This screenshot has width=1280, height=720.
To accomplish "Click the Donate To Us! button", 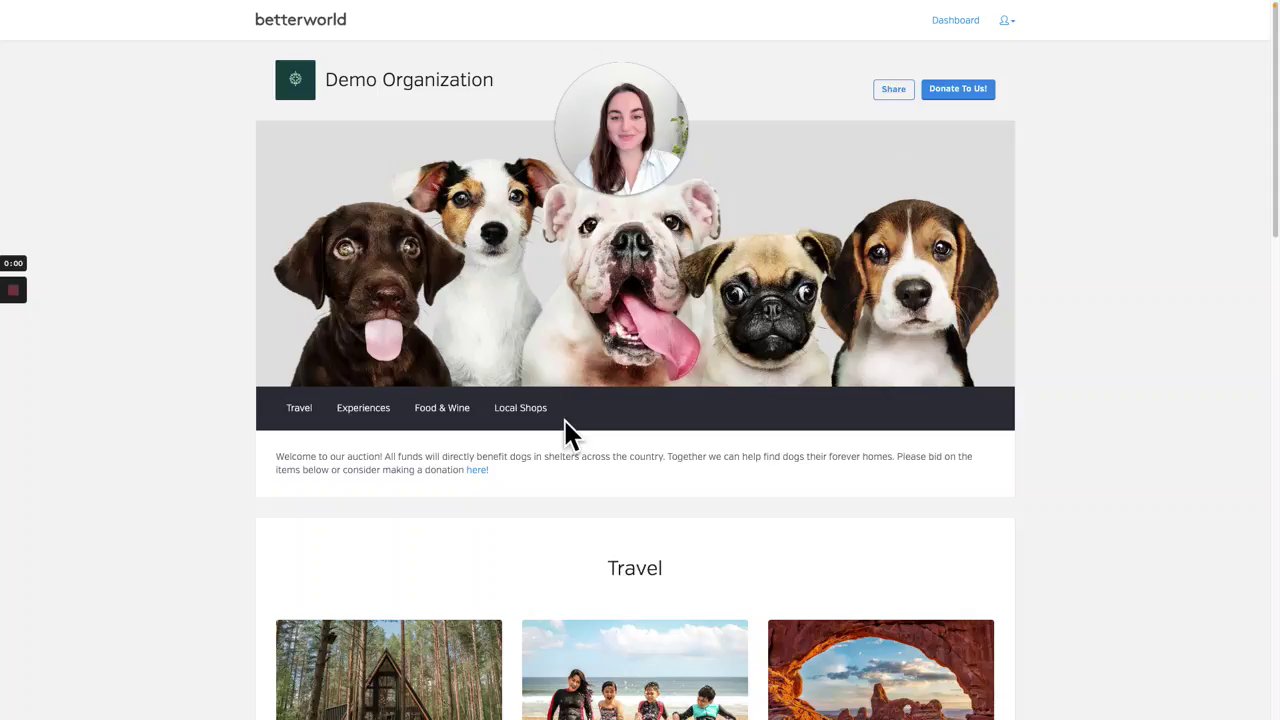I will [958, 89].
